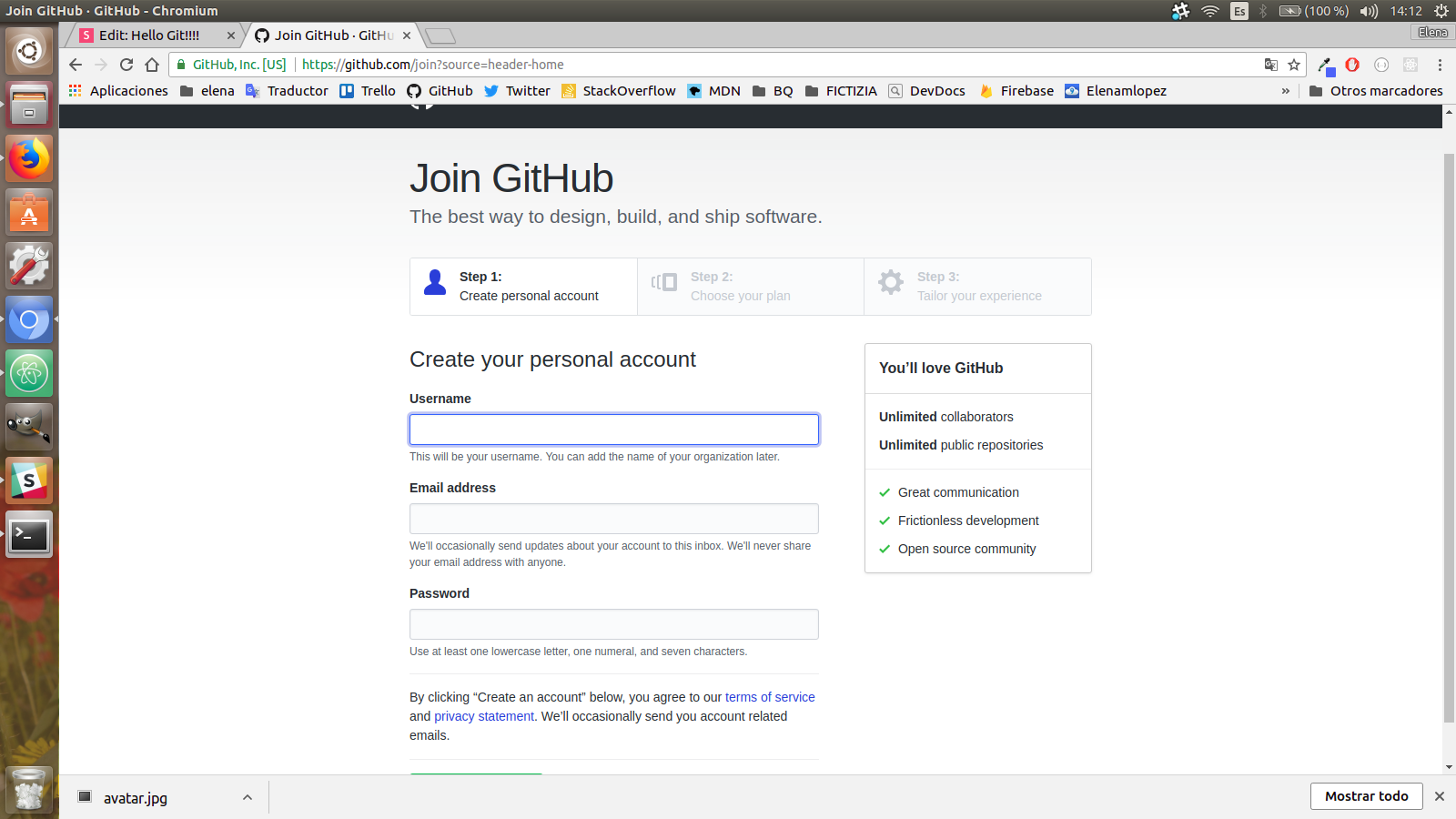This screenshot has height=819, width=1456.
Task: Open the Aplicaciones apps shortcut
Action: coord(118,91)
